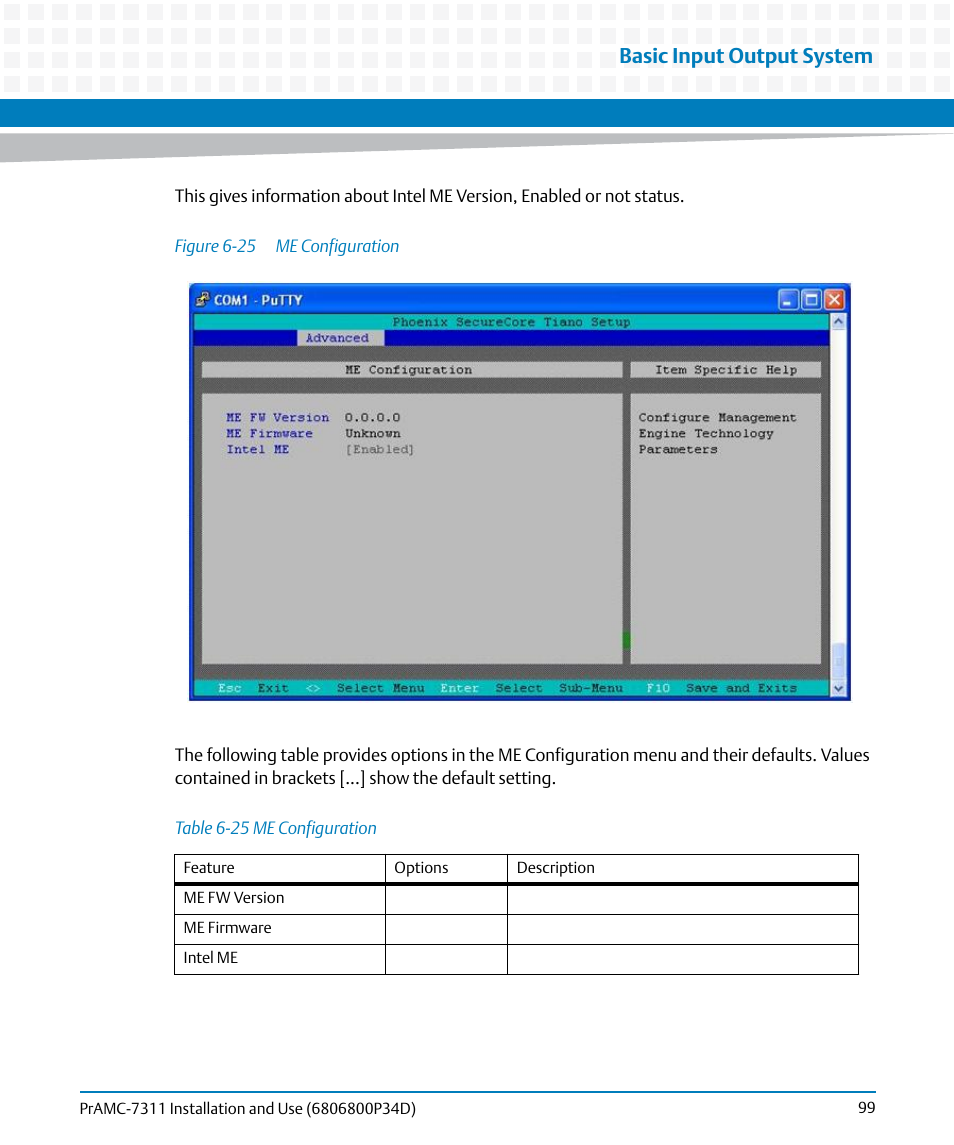
Task: Toggle Intel ME from Enabled to Disabled
Action: click(380, 449)
